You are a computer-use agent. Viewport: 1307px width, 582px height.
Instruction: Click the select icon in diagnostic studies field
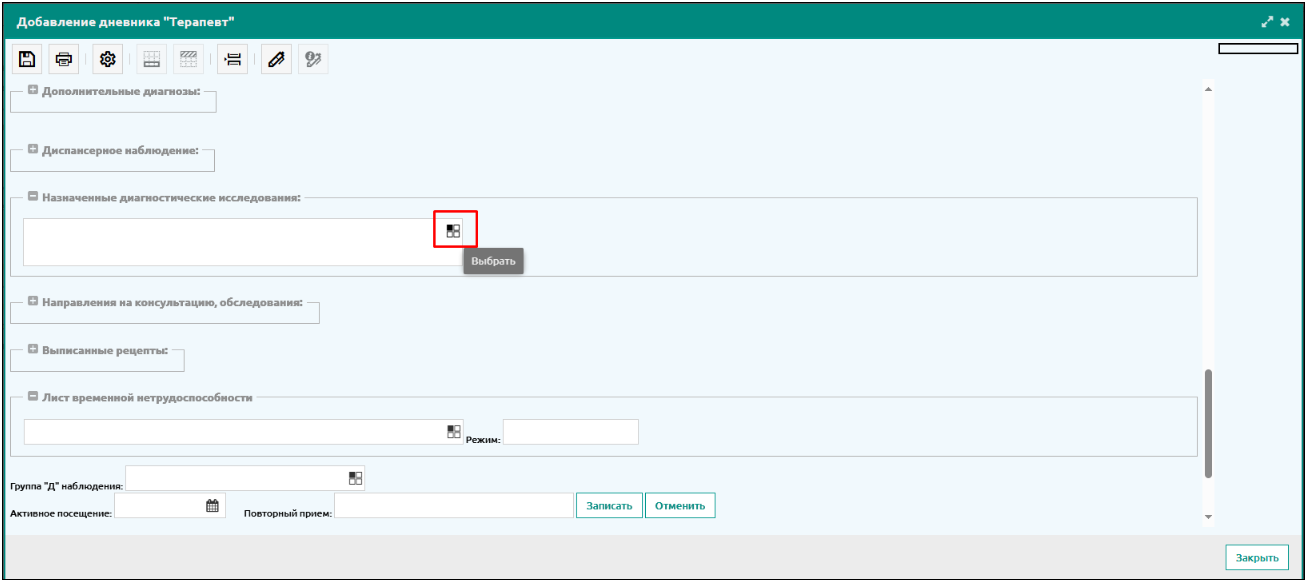pos(454,231)
